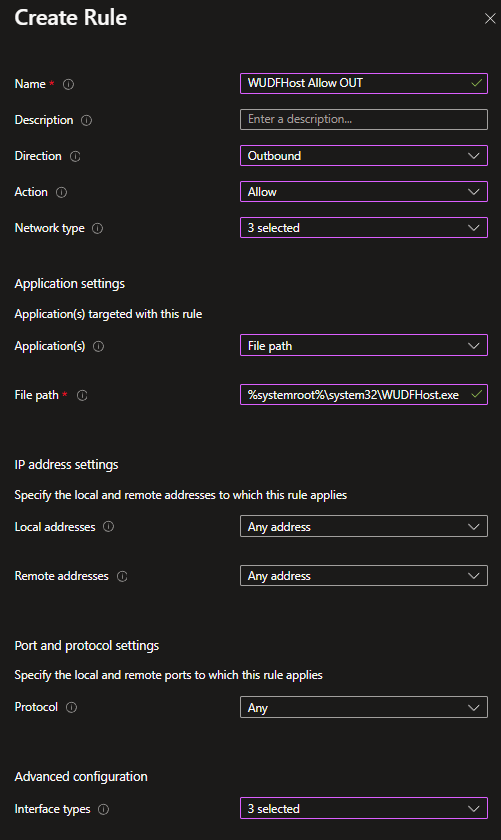Screen dimensions: 501x840
Task: Click the info icon next to Name
Action: (69, 84)
